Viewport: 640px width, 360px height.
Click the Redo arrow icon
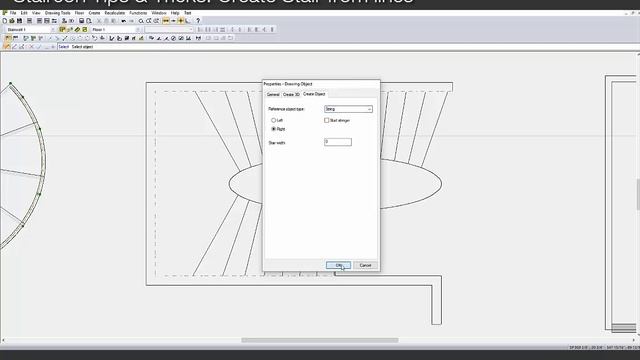click(131, 21)
